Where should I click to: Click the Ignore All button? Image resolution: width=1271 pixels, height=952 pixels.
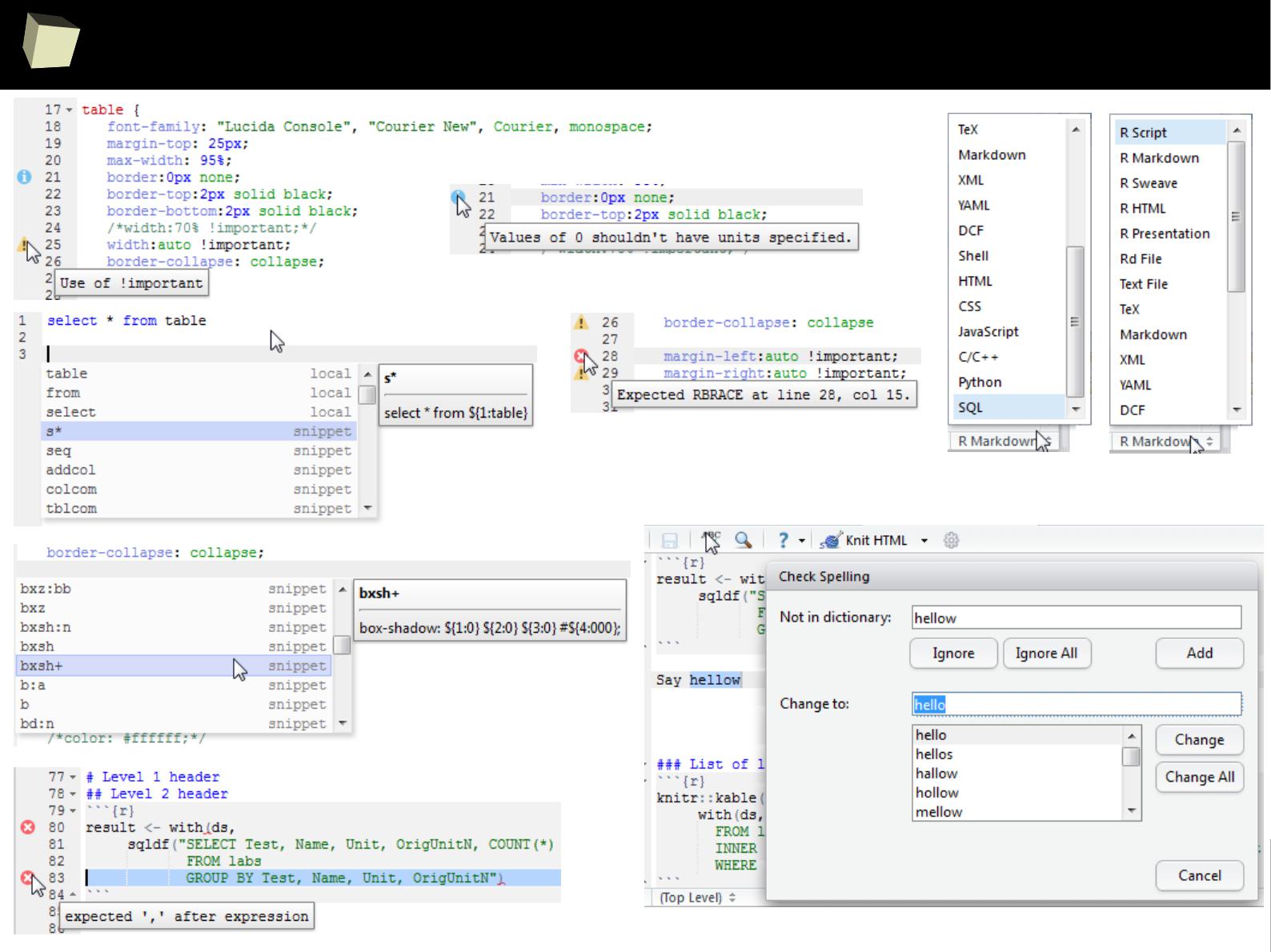[x=1046, y=654]
